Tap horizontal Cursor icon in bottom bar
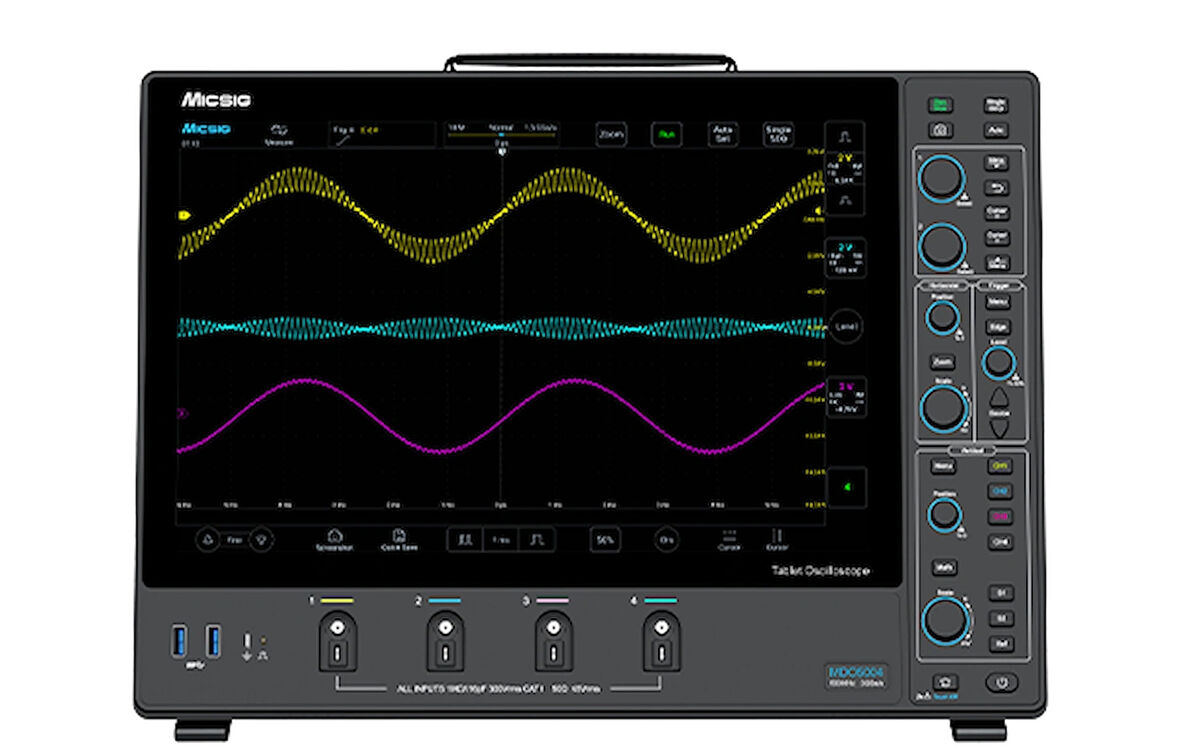This screenshot has width=1180, height=747. pyautogui.click(x=729, y=540)
